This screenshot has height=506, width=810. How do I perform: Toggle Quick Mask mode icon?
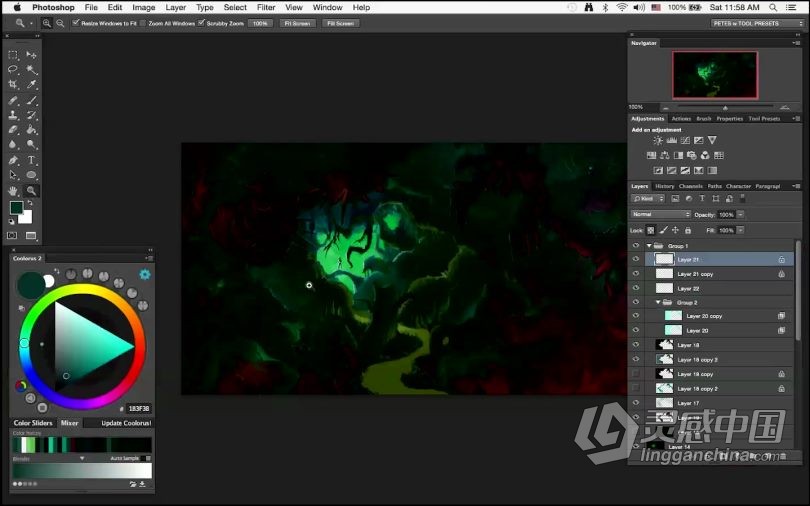pos(12,235)
